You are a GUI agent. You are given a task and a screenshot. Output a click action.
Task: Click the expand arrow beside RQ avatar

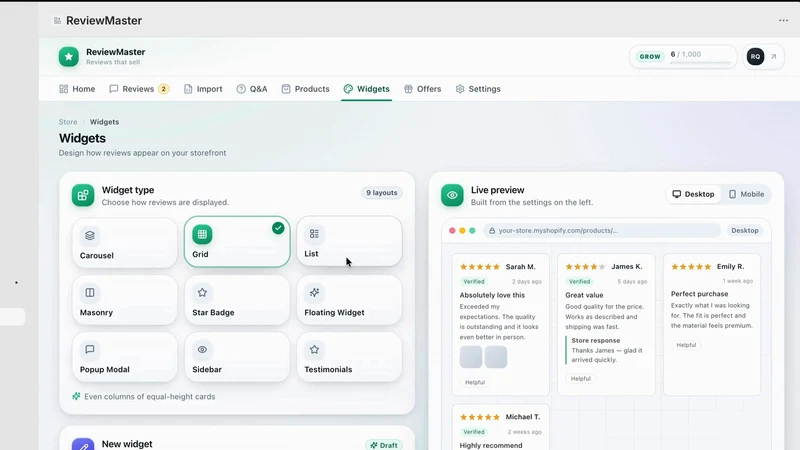pos(773,57)
